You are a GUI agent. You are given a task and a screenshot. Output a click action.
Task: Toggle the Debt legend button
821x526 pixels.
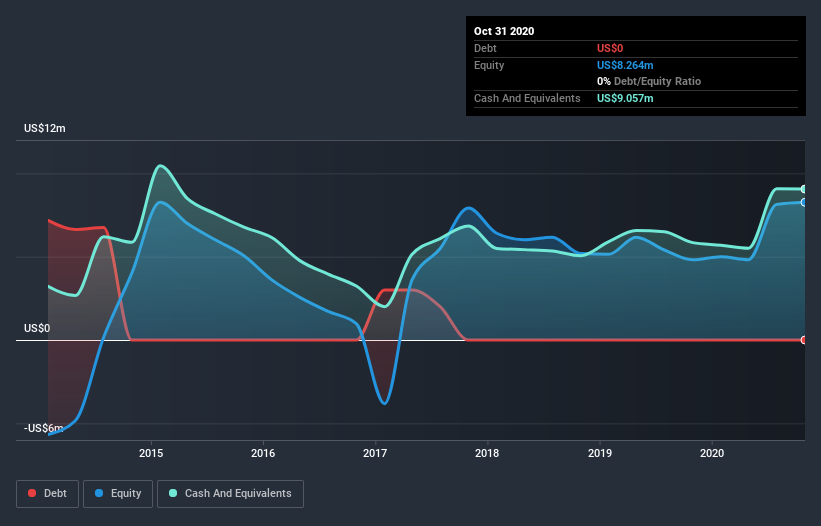(48, 494)
